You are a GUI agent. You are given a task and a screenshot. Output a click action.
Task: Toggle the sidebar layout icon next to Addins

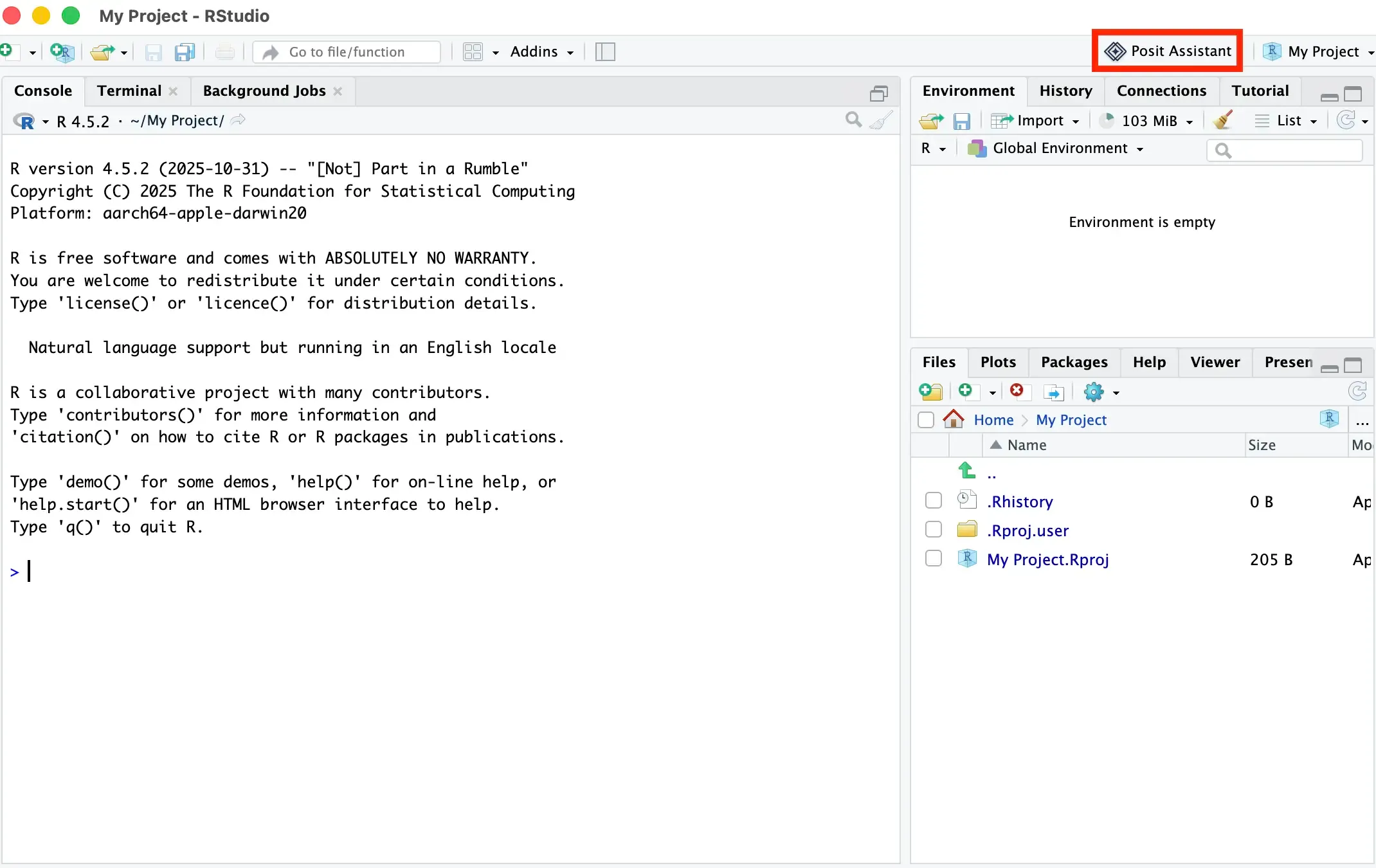tap(605, 52)
